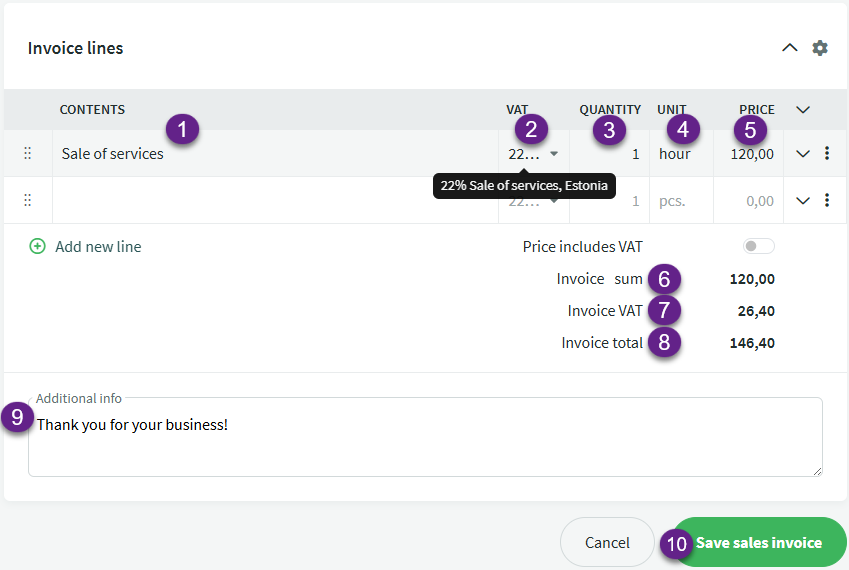Click into the Additional info text area
This screenshot has width=849, height=570.
424,445
